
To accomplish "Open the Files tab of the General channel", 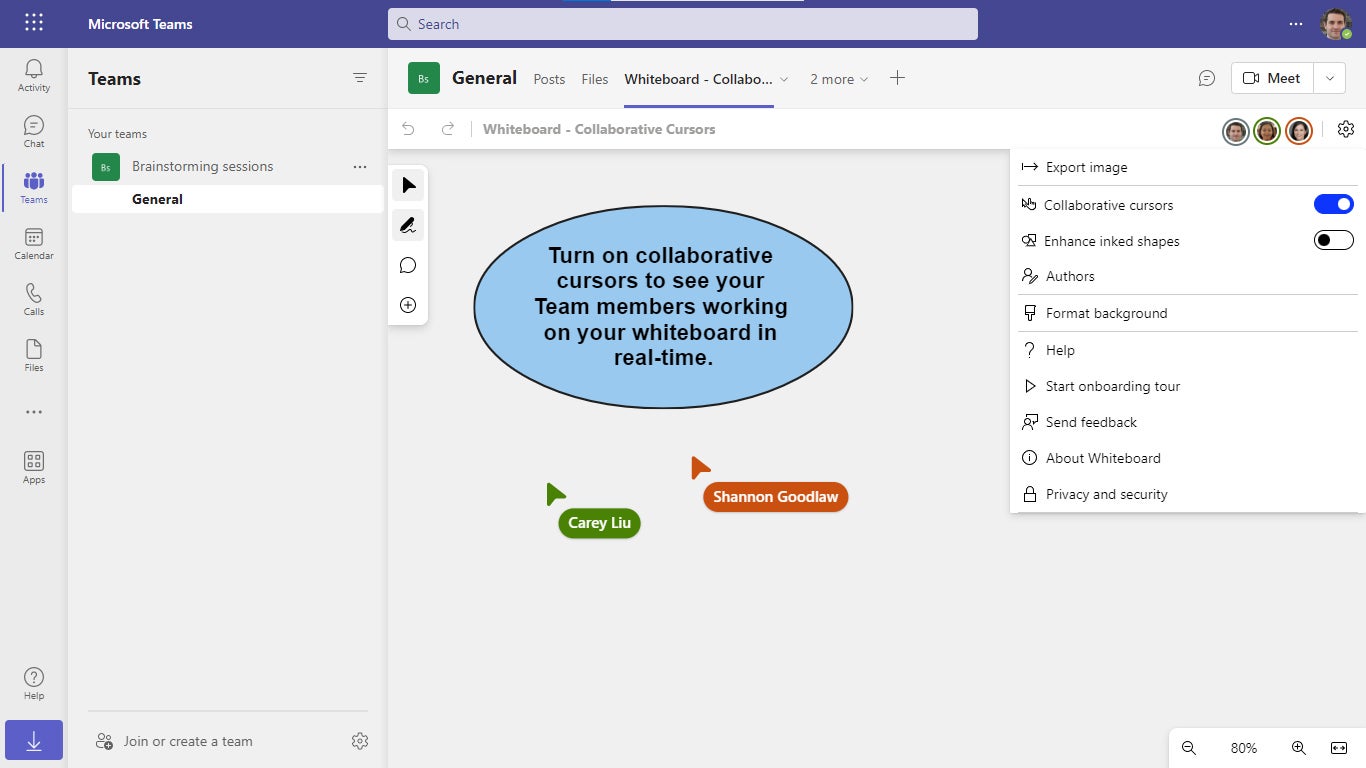I will 595,79.
